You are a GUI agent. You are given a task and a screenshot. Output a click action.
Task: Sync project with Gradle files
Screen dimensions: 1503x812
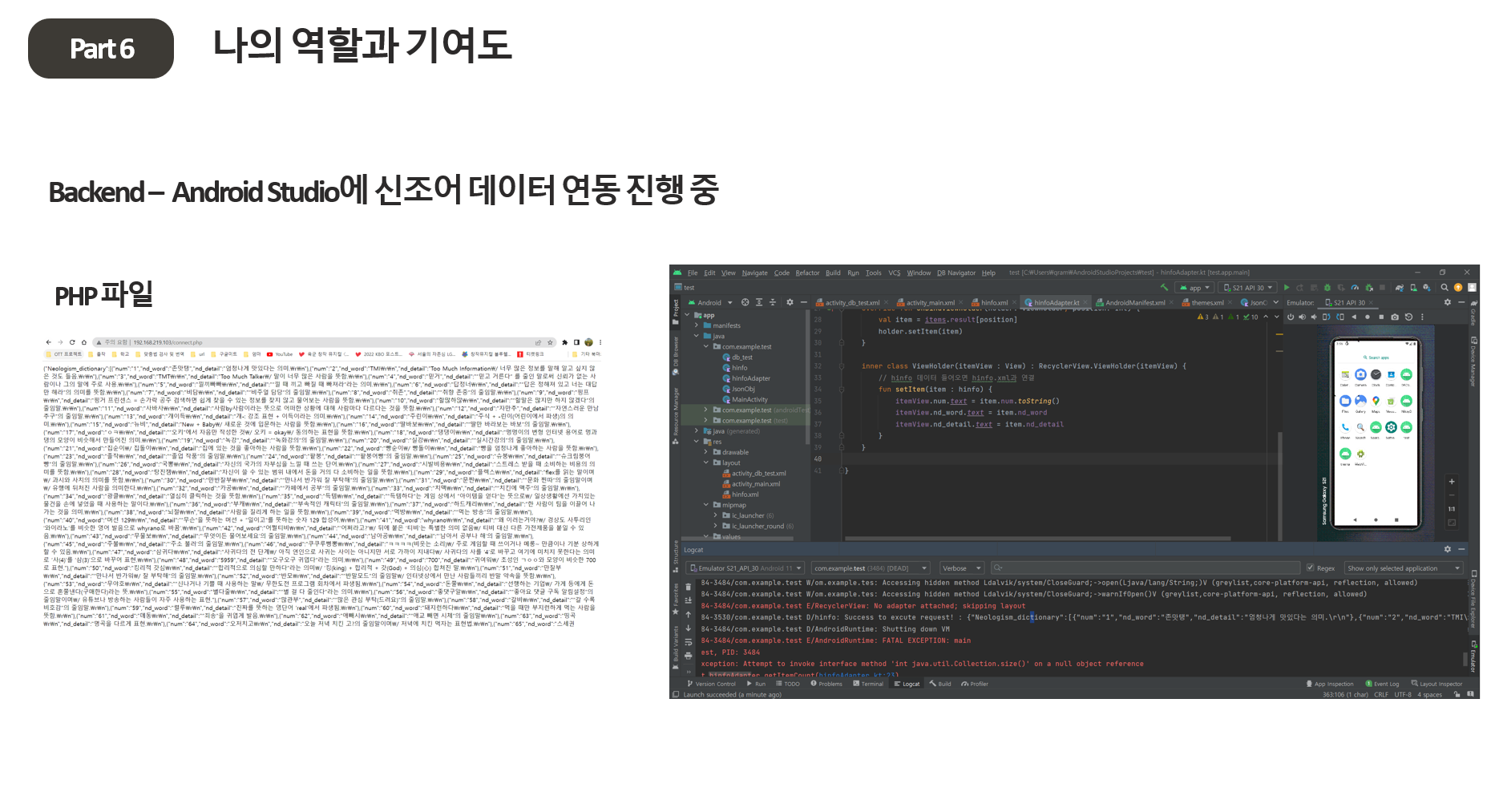pyautogui.click(x=1399, y=287)
